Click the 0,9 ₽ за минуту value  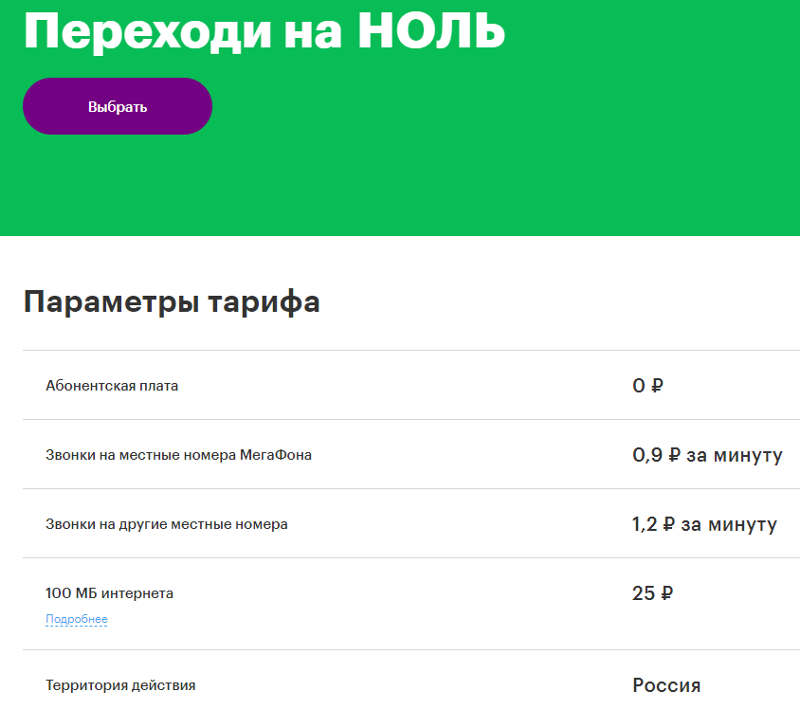tap(707, 455)
